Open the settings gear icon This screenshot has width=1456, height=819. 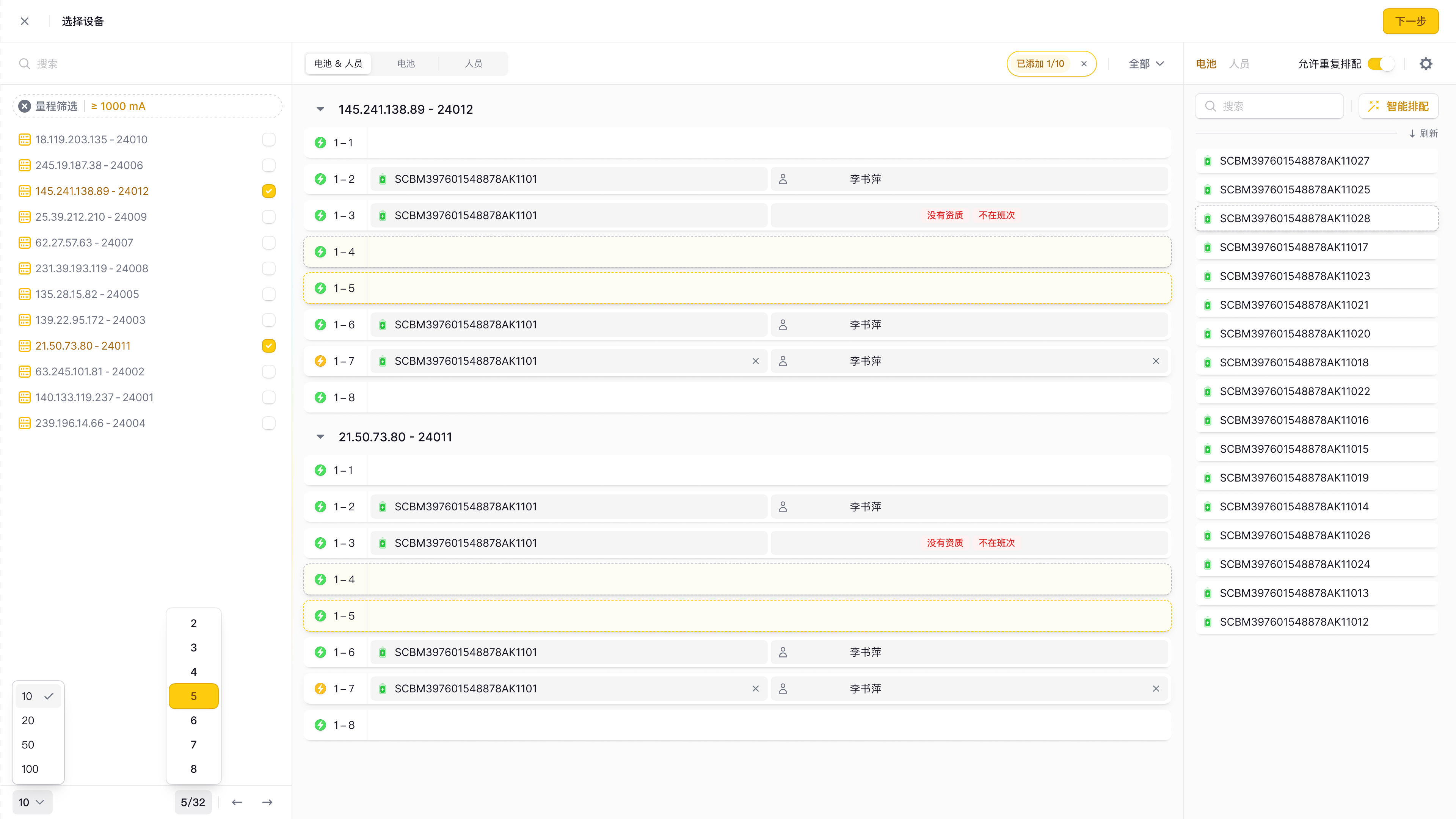1426,64
